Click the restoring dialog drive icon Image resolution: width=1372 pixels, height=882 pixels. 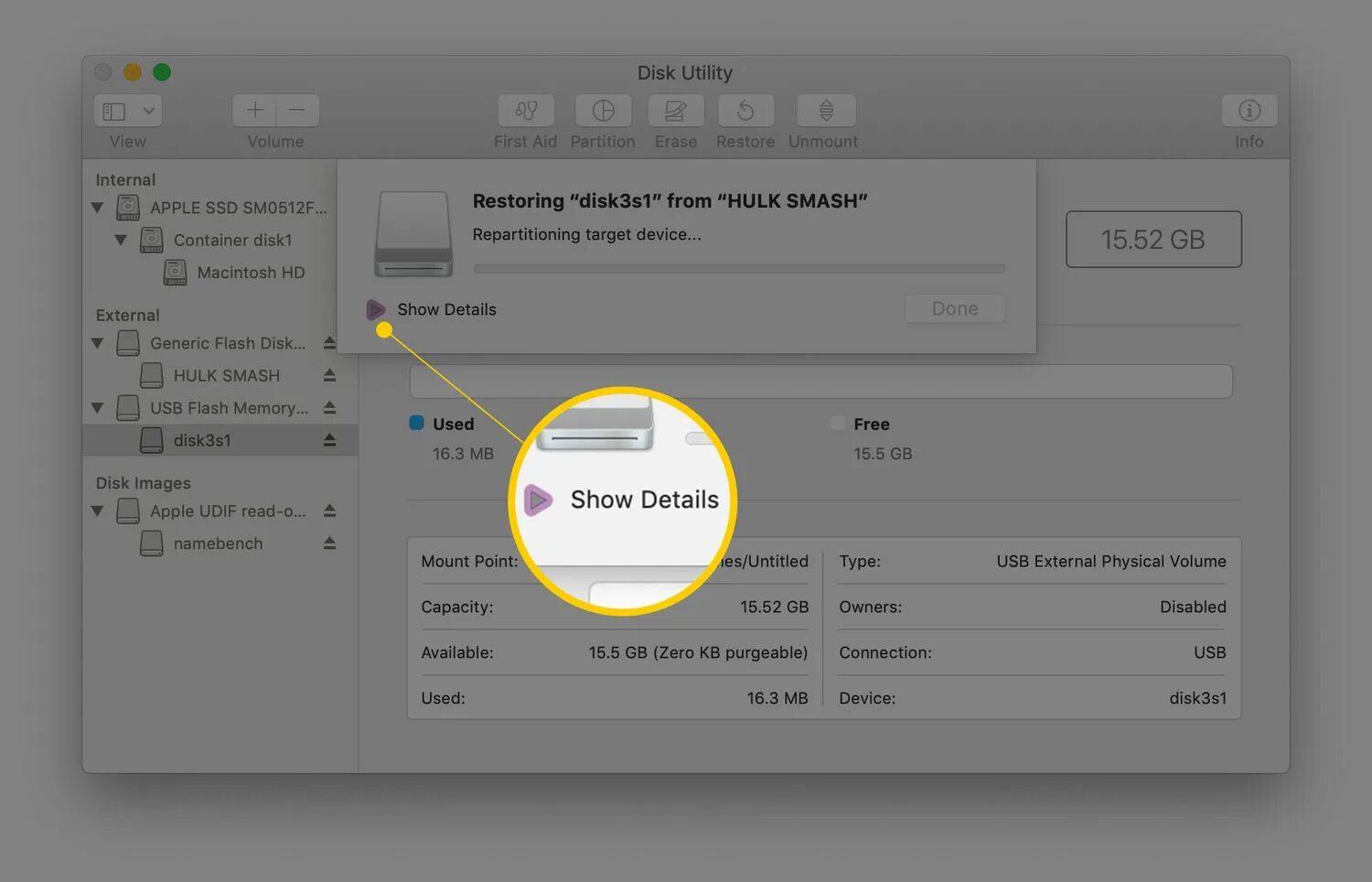413,234
